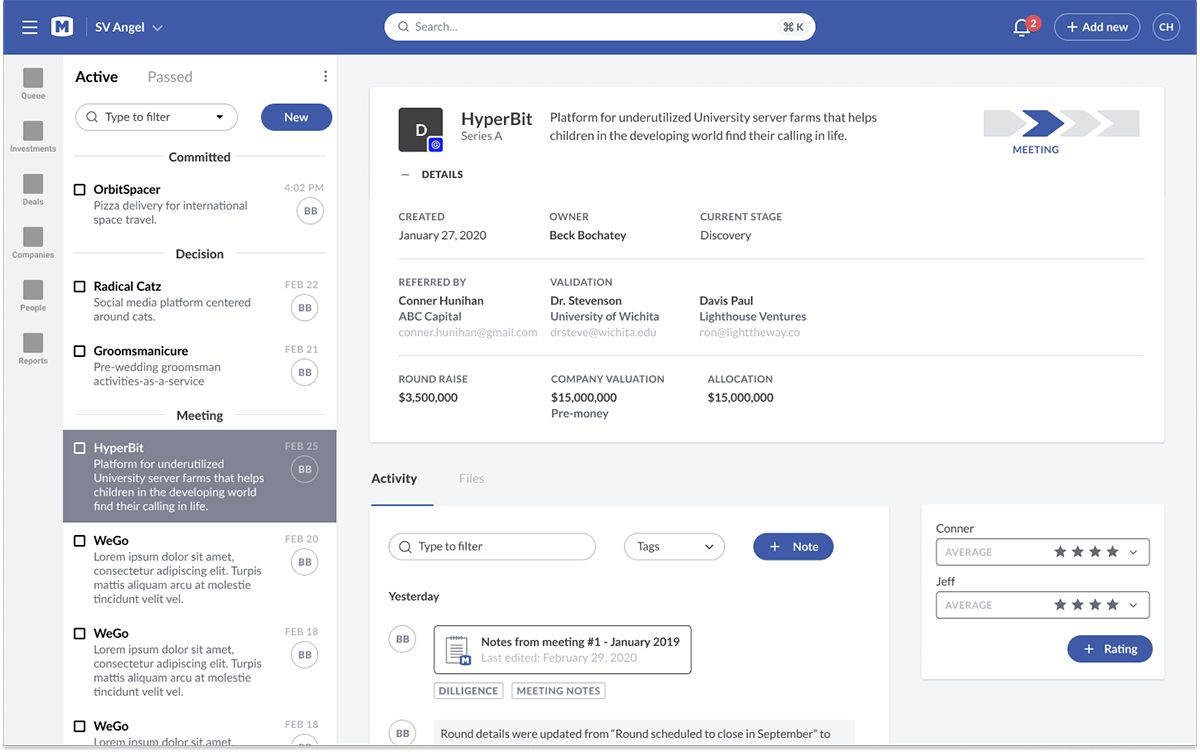Click ron@lighttheway.co email
The image size is (1200, 752).
click(x=750, y=333)
